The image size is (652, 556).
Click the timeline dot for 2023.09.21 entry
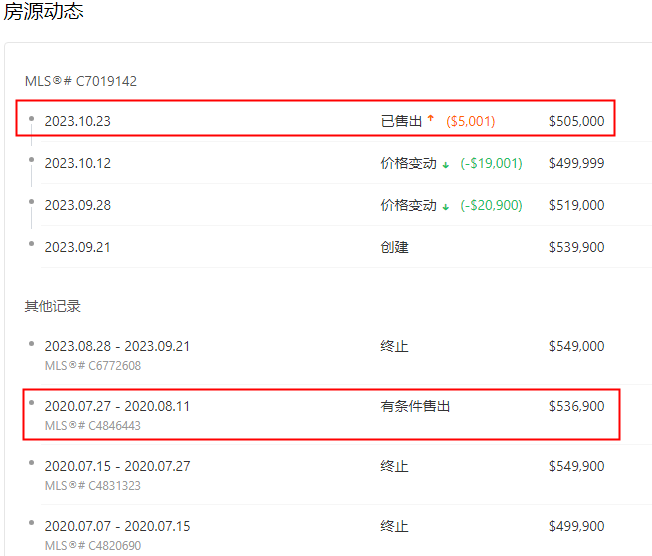pos(31,244)
